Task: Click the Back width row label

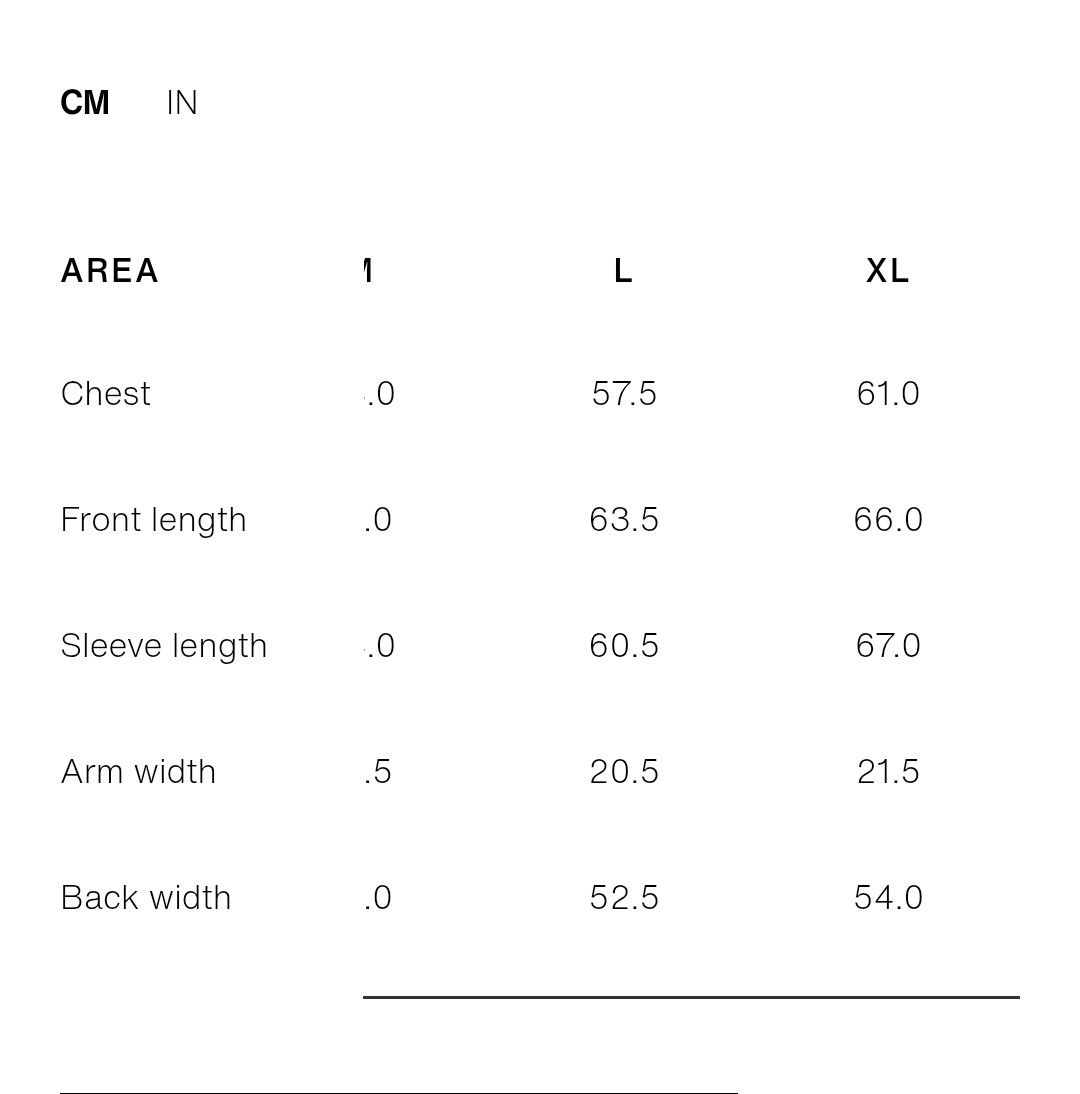Action: [146, 898]
